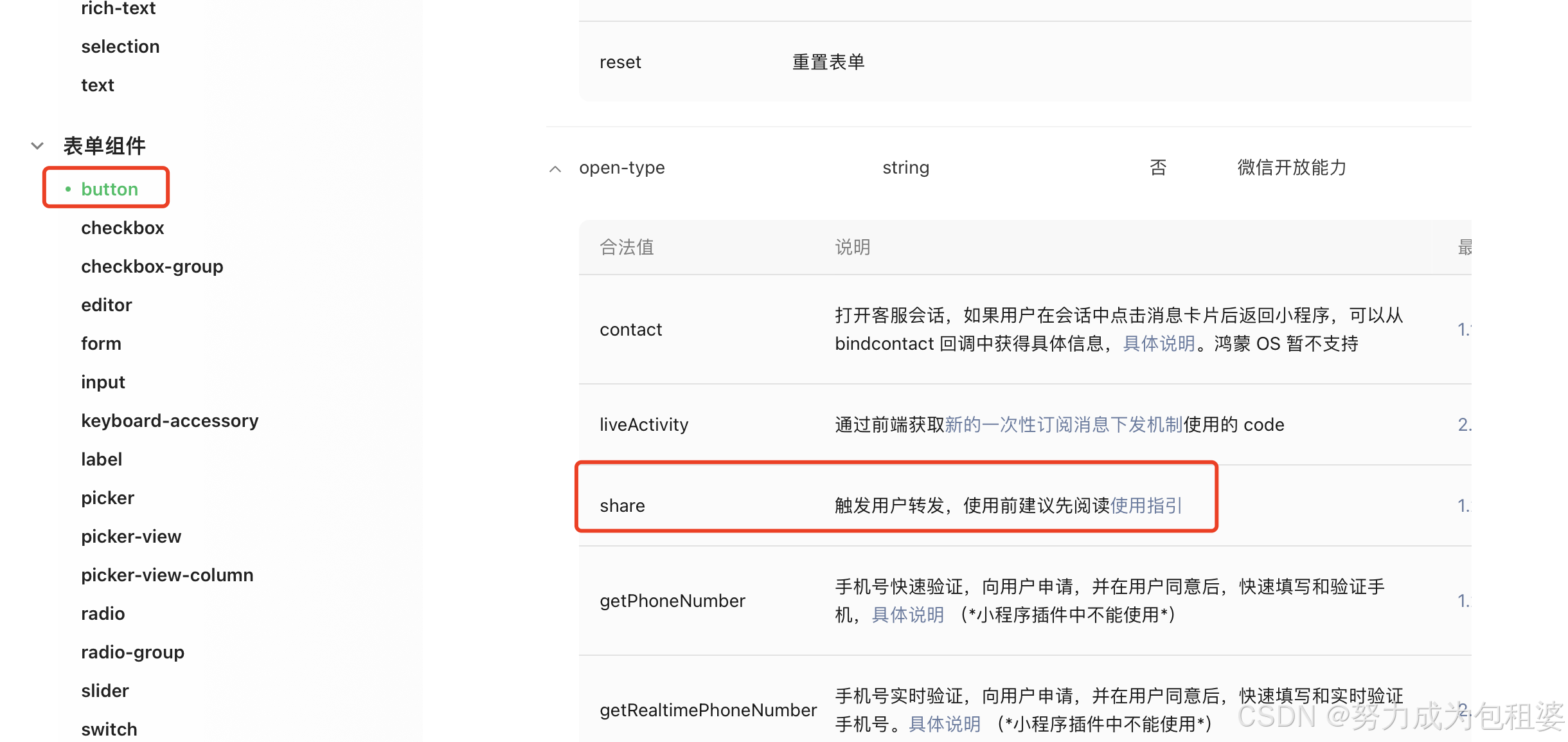
Task: Click the 使用指引 link in share row
Action: pos(1146,505)
